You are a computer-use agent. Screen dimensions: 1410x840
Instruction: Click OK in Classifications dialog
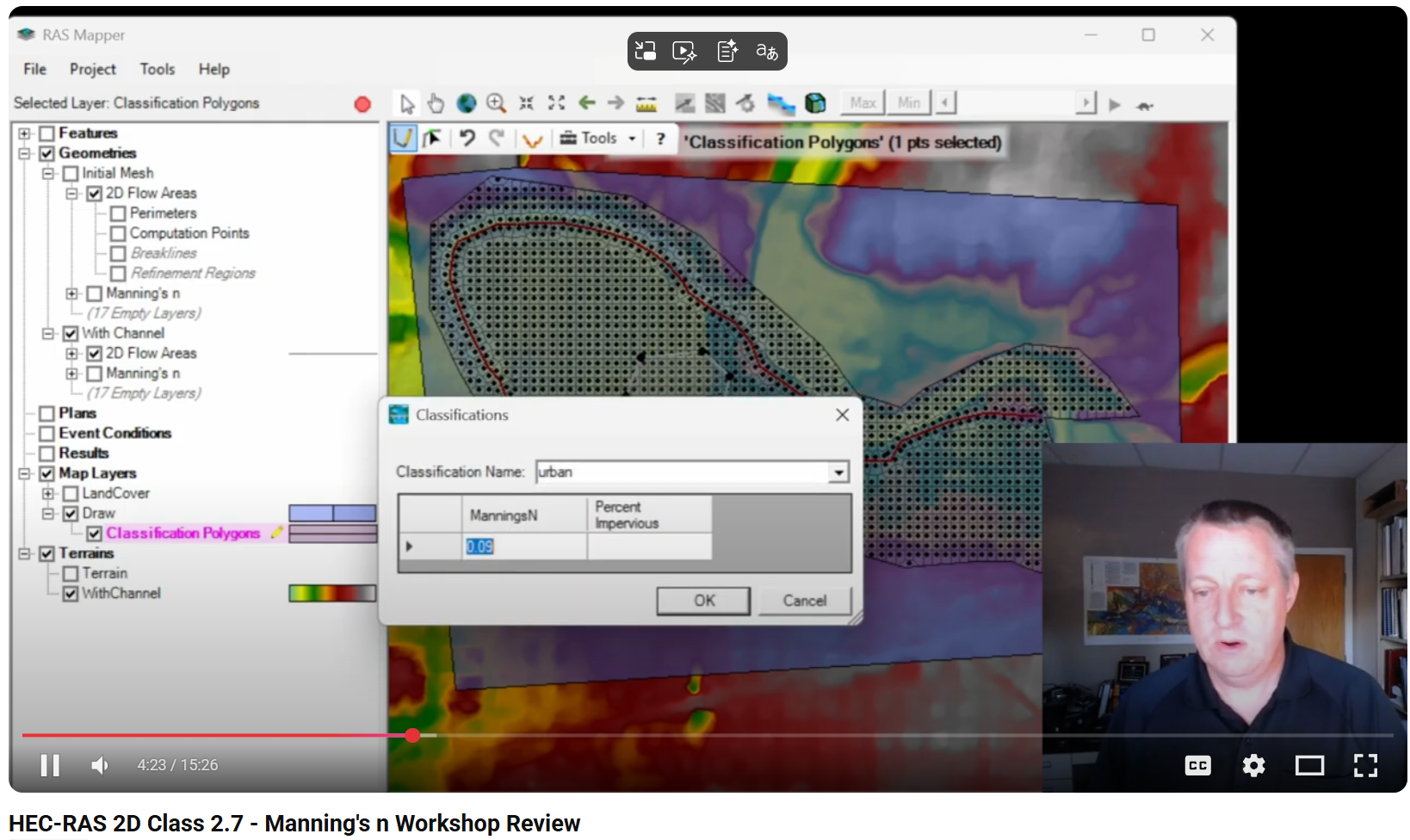[703, 601]
